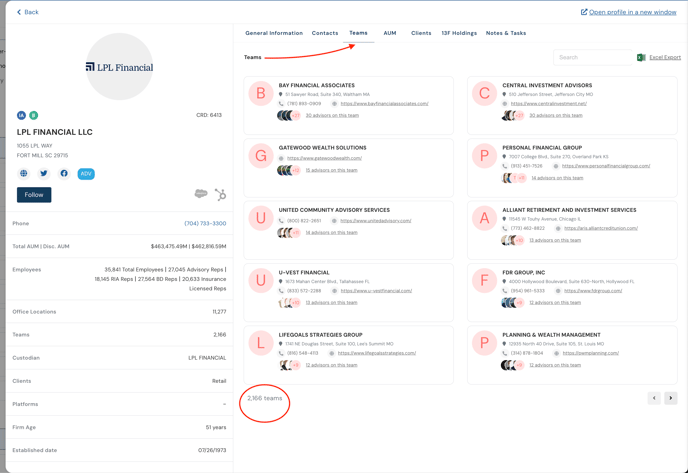View 30 advisors on Central Investment Advisors team
Viewport: 688px width, 473px height.
tap(556, 115)
